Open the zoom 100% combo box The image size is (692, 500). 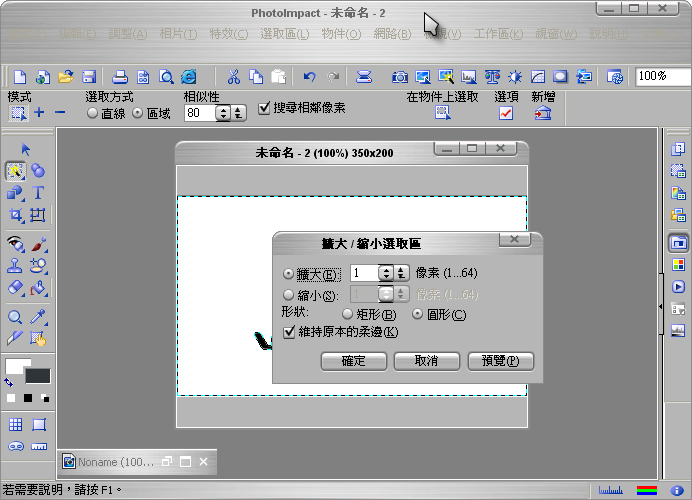(x=663, y=76)
